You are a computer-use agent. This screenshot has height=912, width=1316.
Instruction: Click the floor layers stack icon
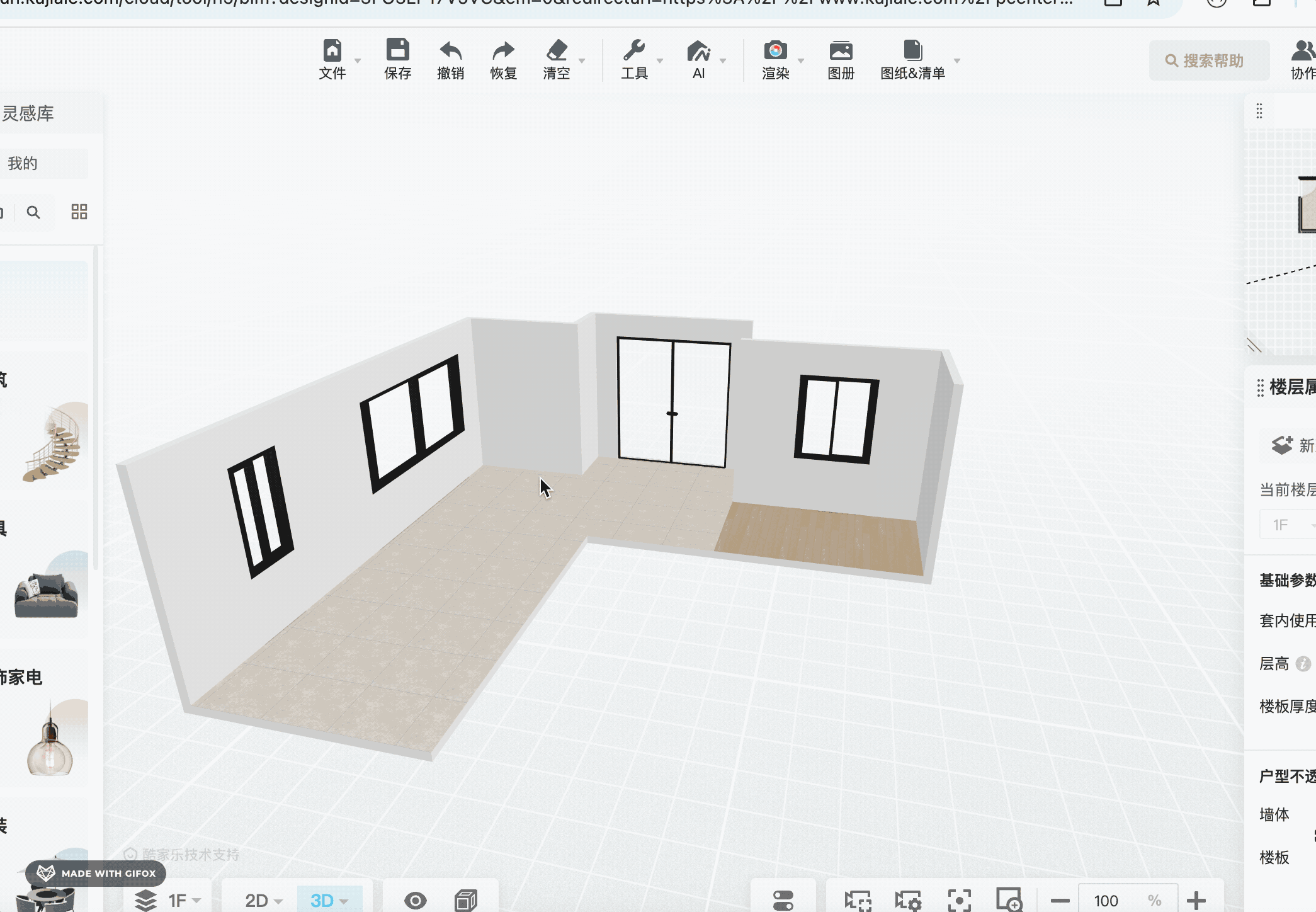tap(145, 900)
